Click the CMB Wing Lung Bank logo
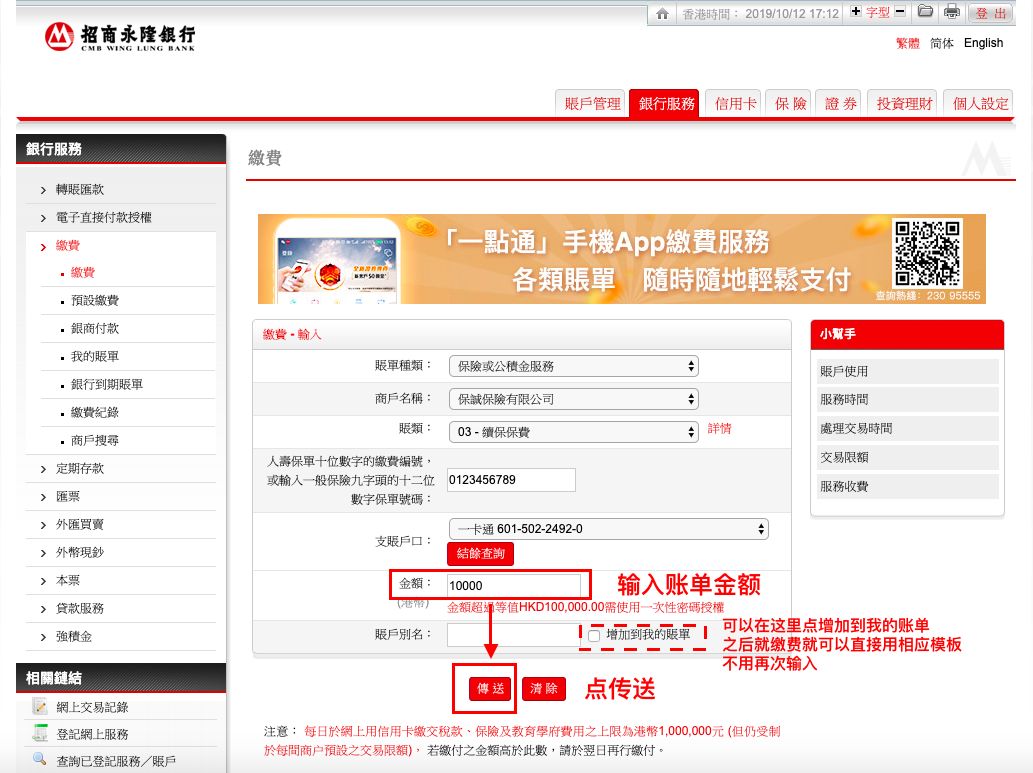This screenshot has height=773, width=1033. point(120,36)
